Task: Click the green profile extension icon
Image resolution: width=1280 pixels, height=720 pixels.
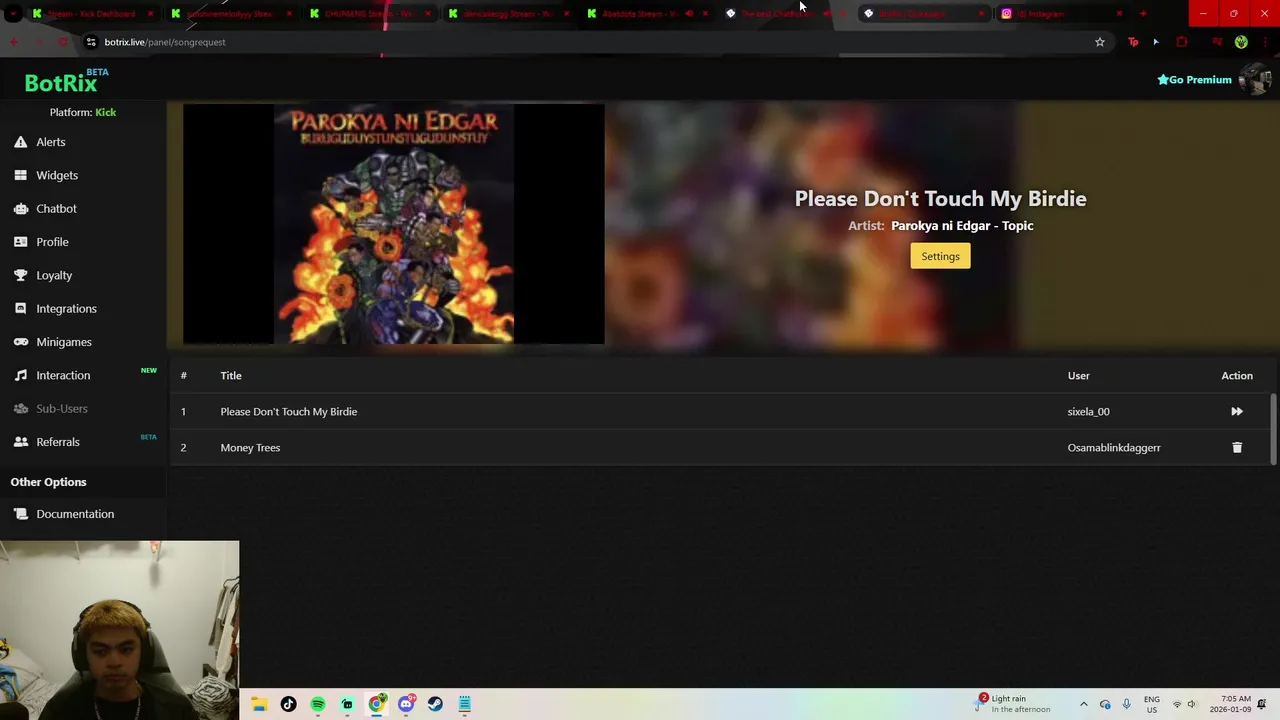Action: [x=1241, y=42]
